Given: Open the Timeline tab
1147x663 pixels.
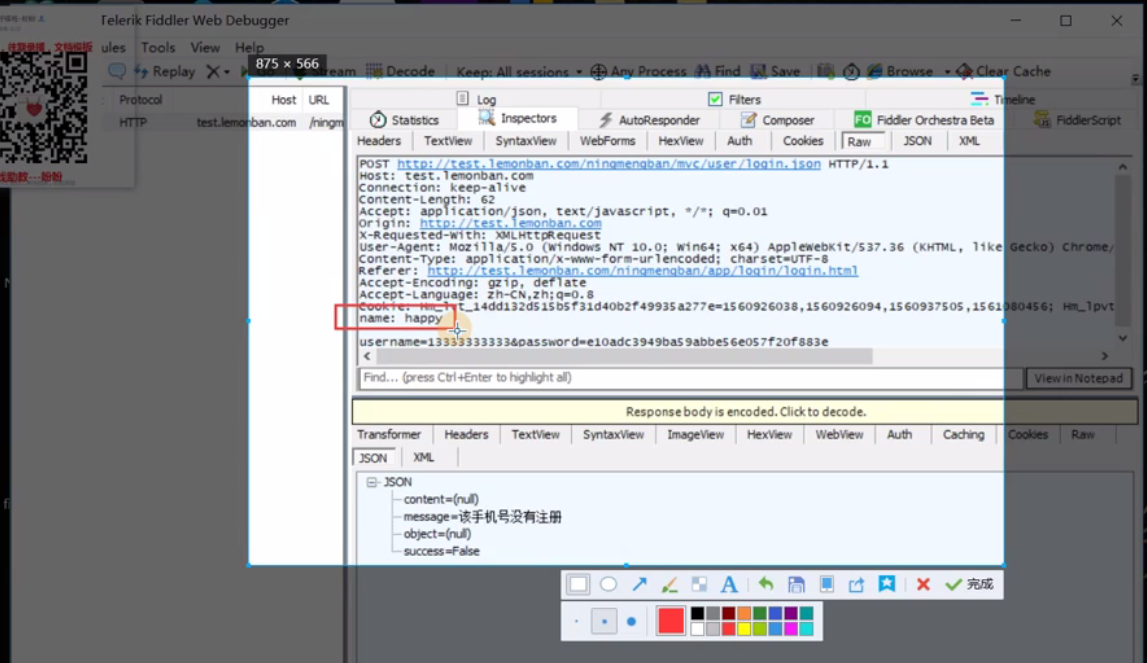Looking at the screenshot, I should pyautogui.click(x=1002, y=100).
